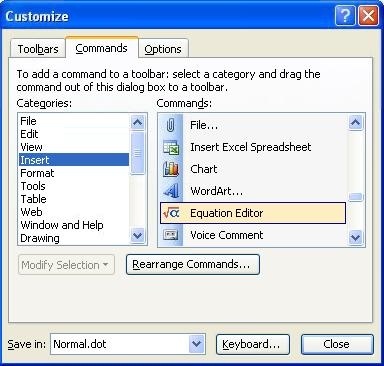384x366 pixels.
Task: Click the Close button
Action: 337,344
